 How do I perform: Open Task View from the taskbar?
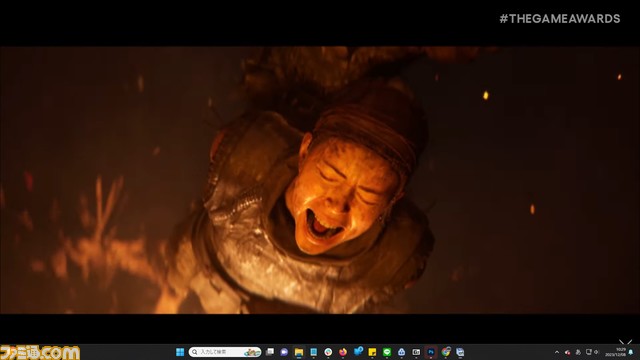(270, 352)
